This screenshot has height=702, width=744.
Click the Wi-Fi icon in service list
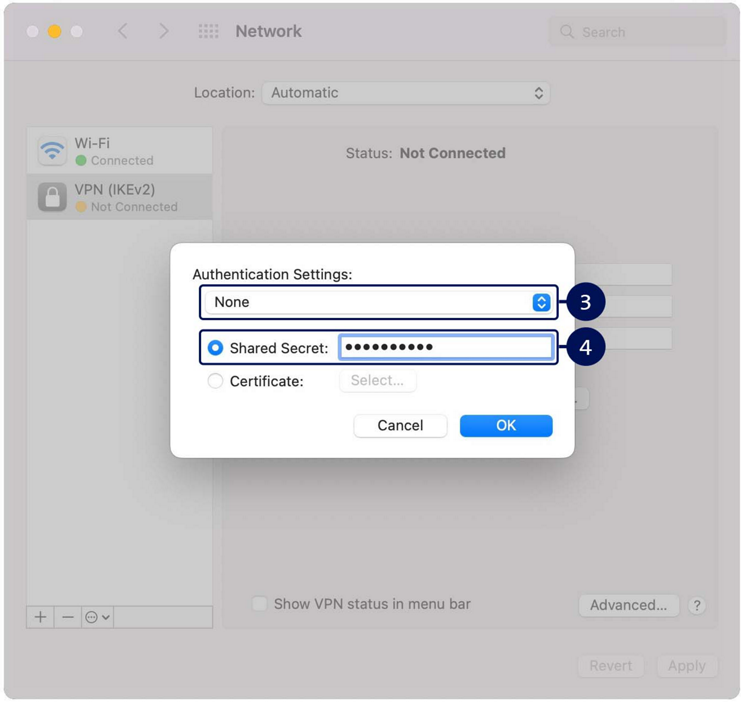point(52,151)
